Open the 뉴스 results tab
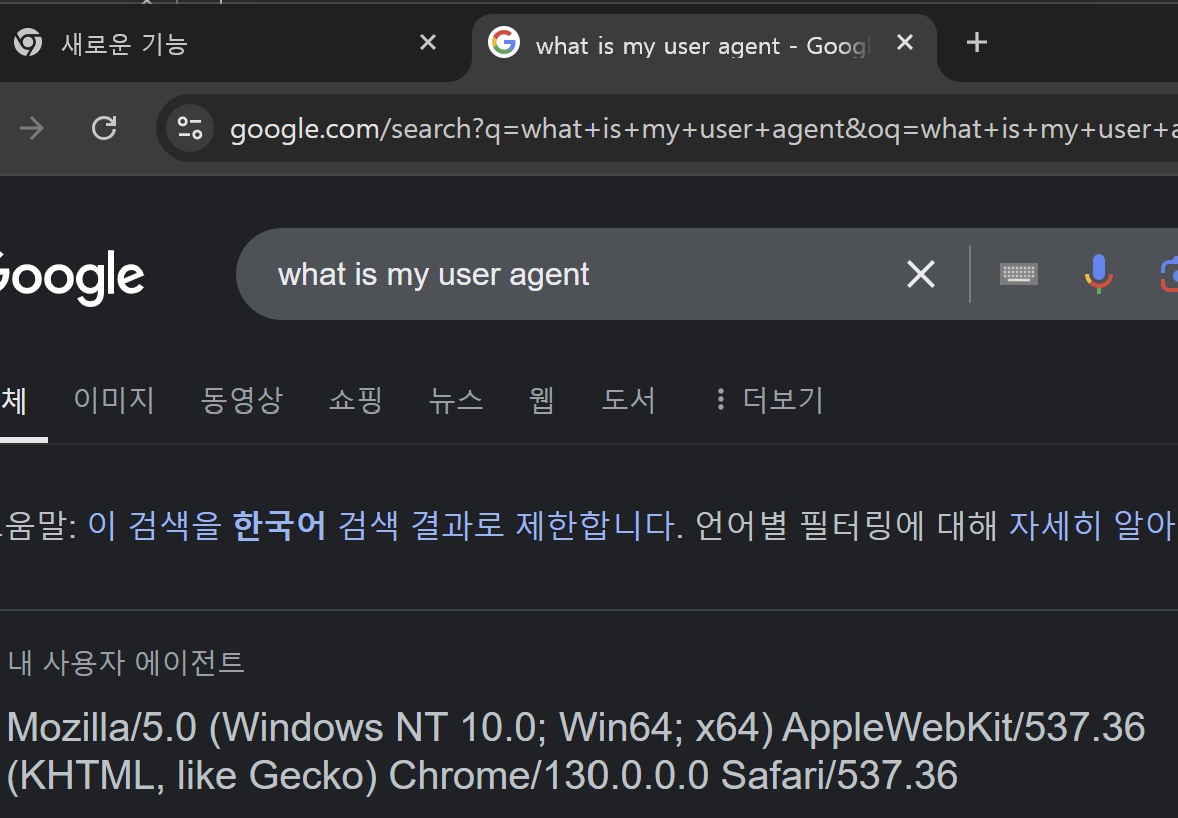This screenshot has height=818, width=1178. (x=456, y=400)
